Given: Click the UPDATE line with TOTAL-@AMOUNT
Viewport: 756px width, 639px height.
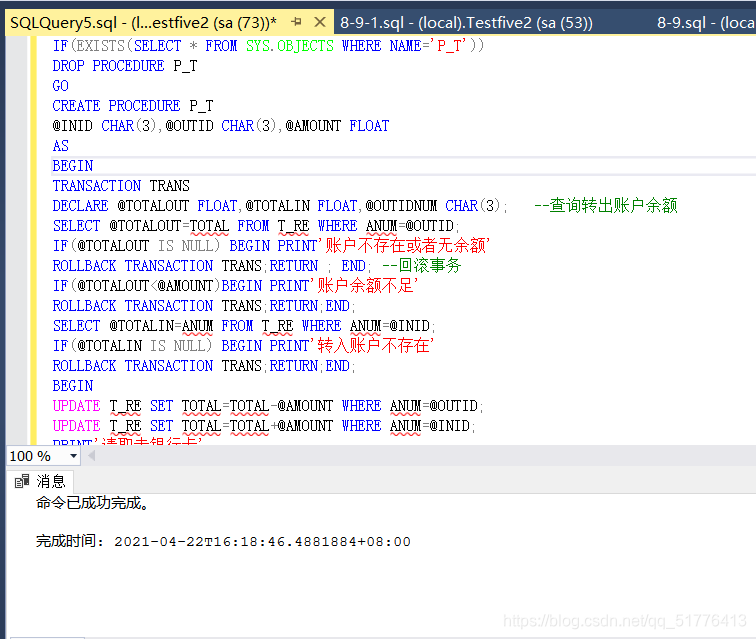Looking at the screenshot, I should 268,406.
